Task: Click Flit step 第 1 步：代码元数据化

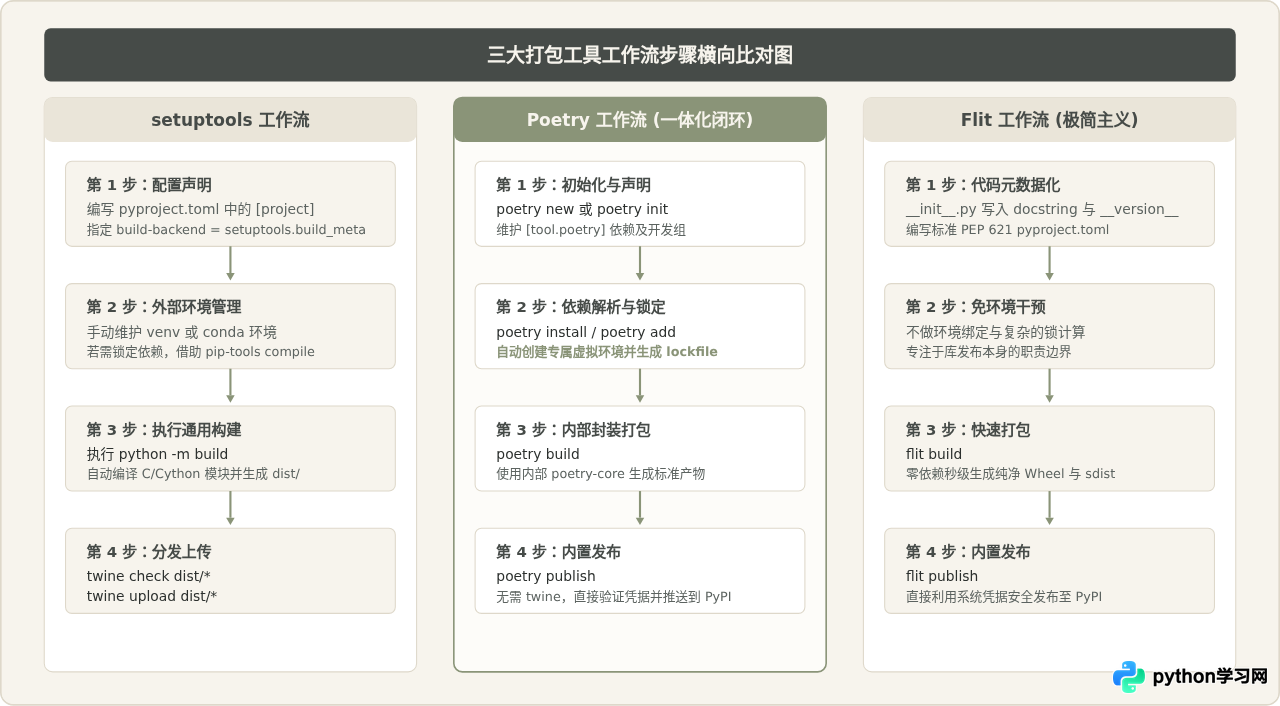Action: click(x=1049, y=204)
